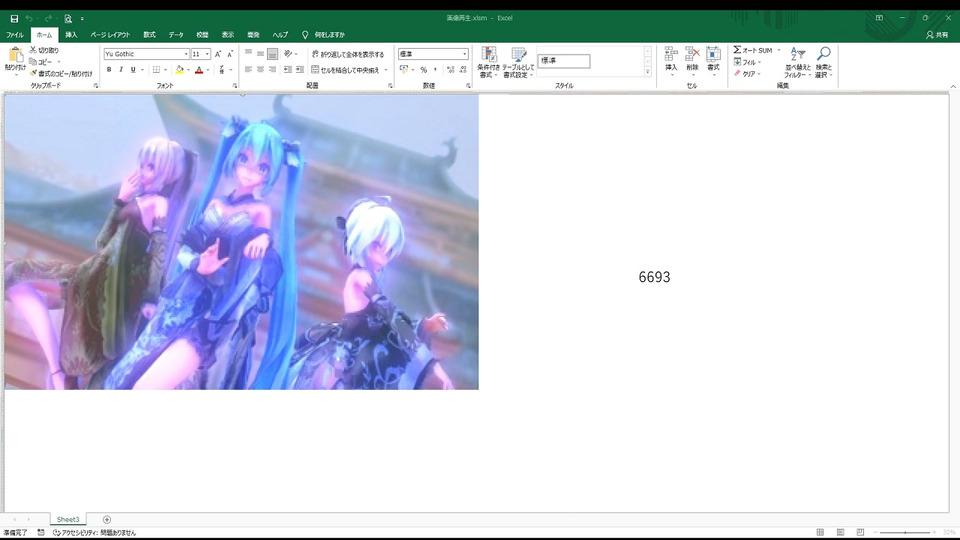The image size is (960, 540).
Task: Click the print preview icon in quick access toolbar
Action: (x=68, y=18)
